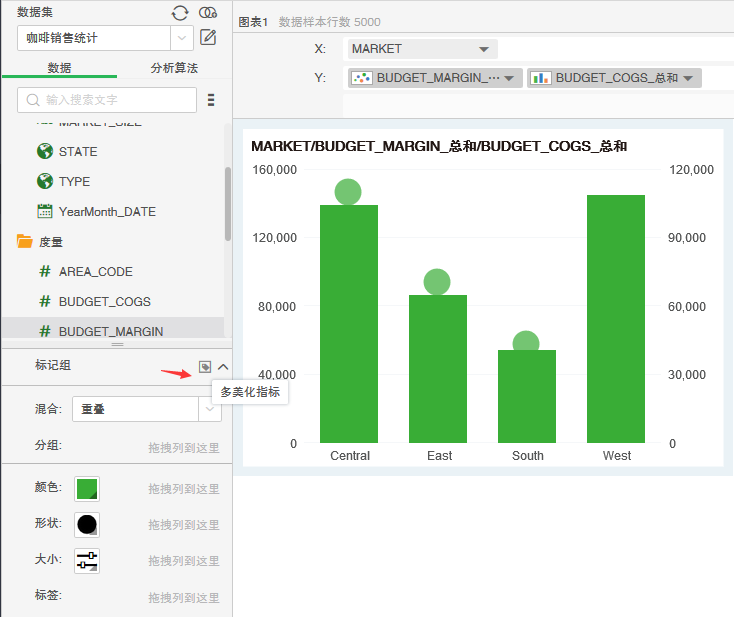Collapse the 标记组 panel with chevron
734x617 pixels.
[x=223, y=367]
